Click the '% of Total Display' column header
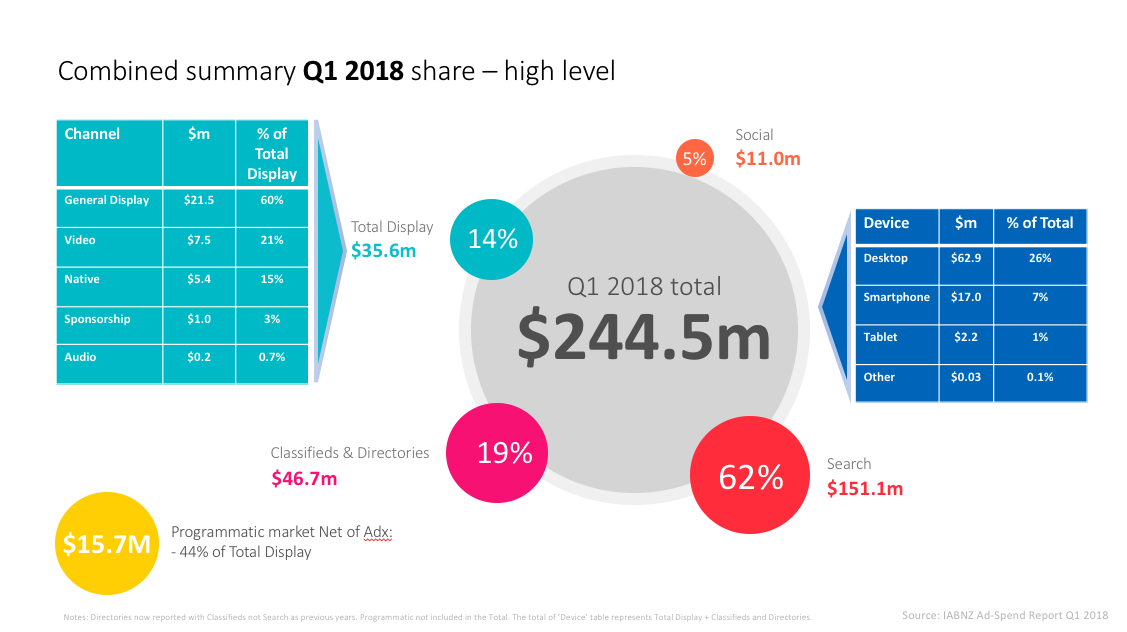This screenshot has width=1127, height=632. click(x=272, y=153)
